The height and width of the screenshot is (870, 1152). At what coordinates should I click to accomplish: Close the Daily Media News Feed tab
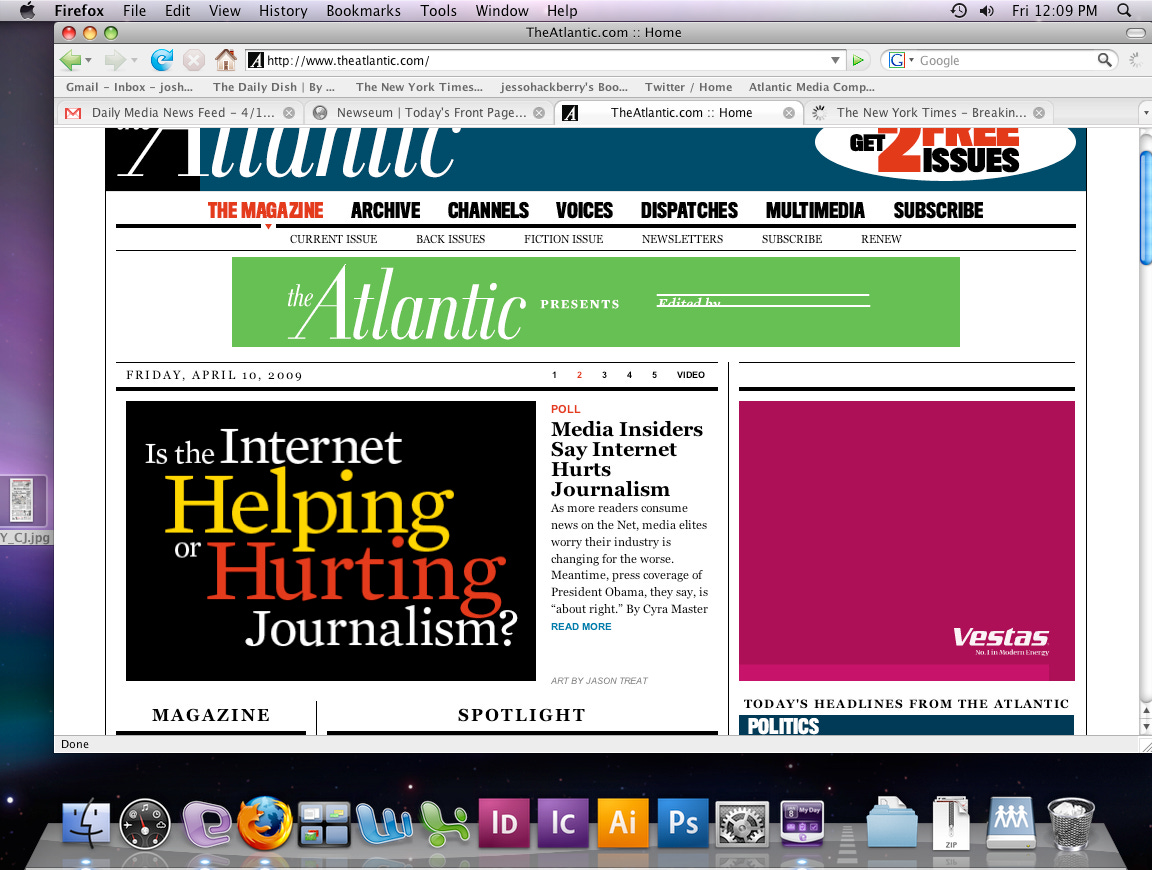tap(289, 113)
